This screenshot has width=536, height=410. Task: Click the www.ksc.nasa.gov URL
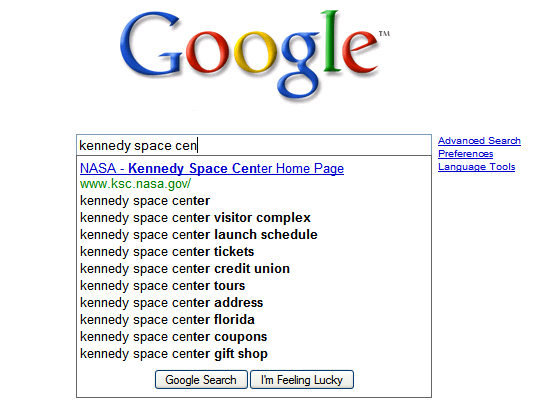(x=135, y=184)
